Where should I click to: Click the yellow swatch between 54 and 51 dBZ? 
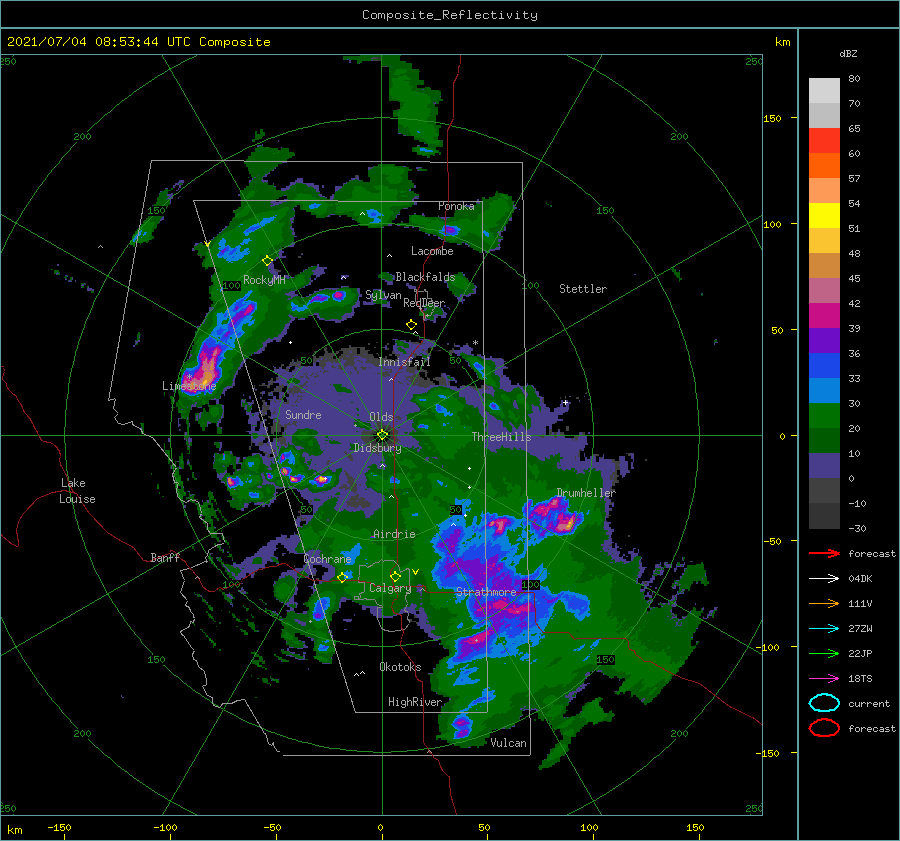tap(824, 215)
